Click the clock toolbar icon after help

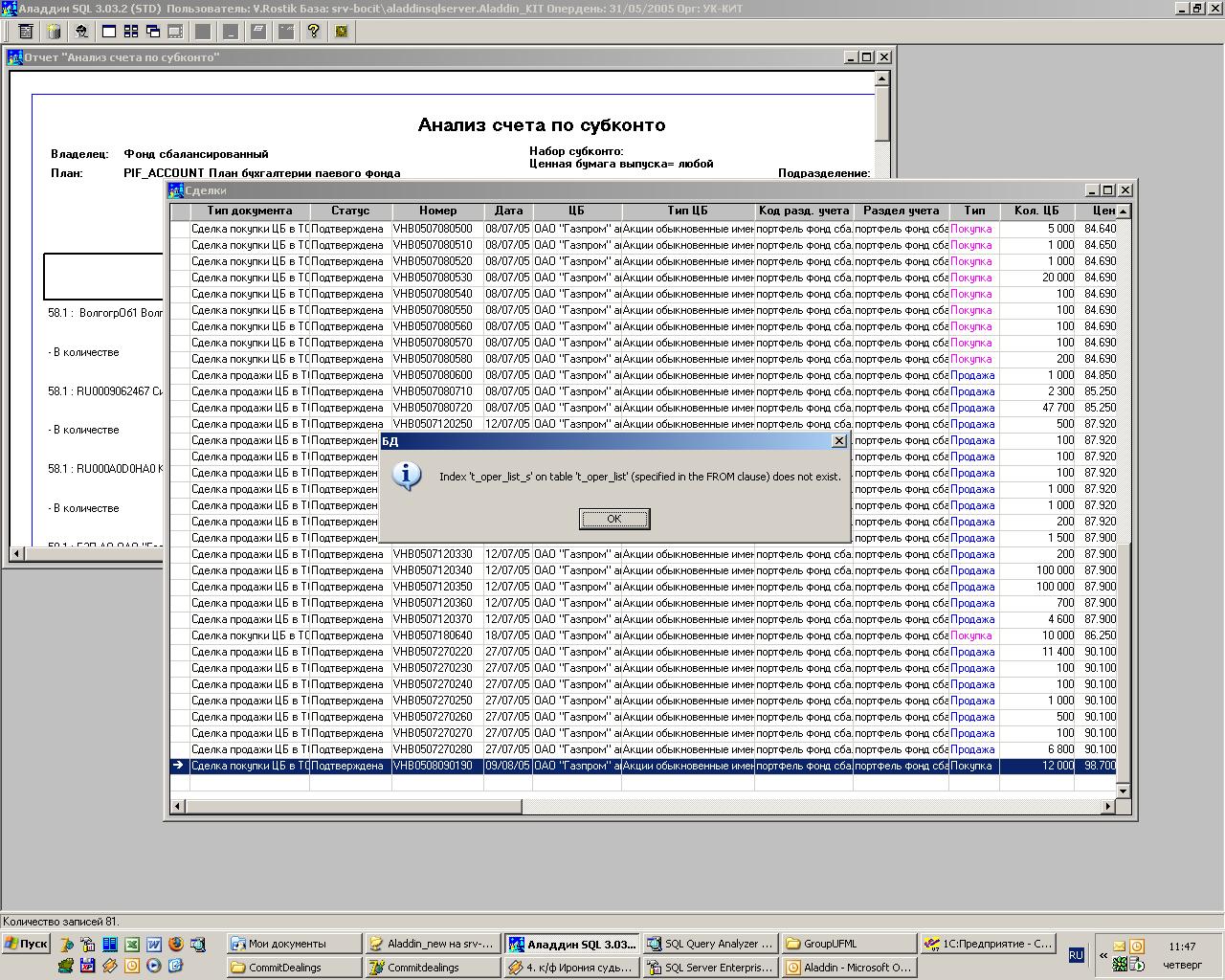[342, 32]
